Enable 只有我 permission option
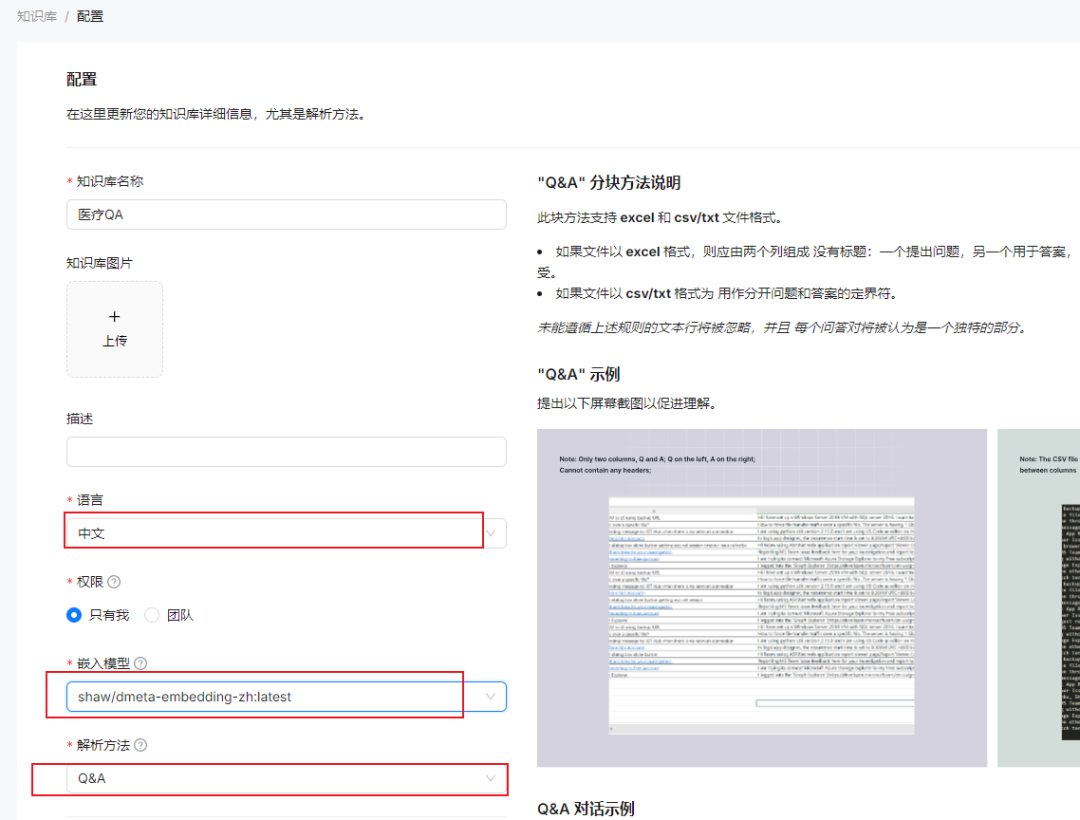The width and height of the screenshot is (1080, 820). tap(73, 614)
